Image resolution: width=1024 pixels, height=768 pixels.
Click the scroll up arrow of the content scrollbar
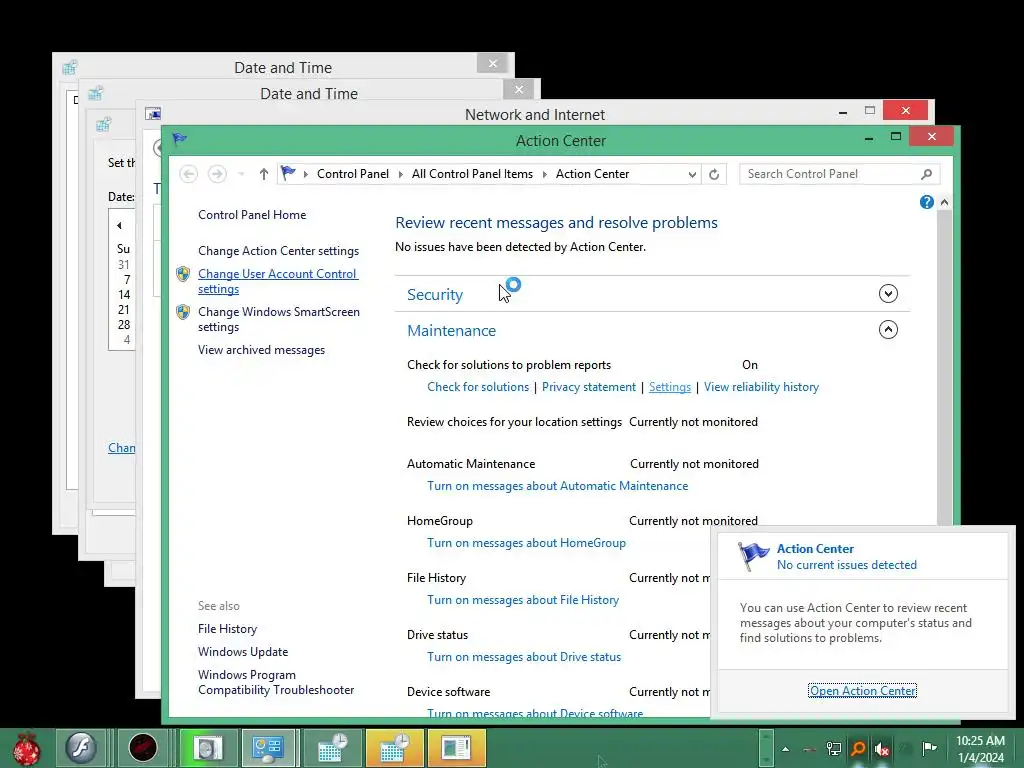click(944, 202)
